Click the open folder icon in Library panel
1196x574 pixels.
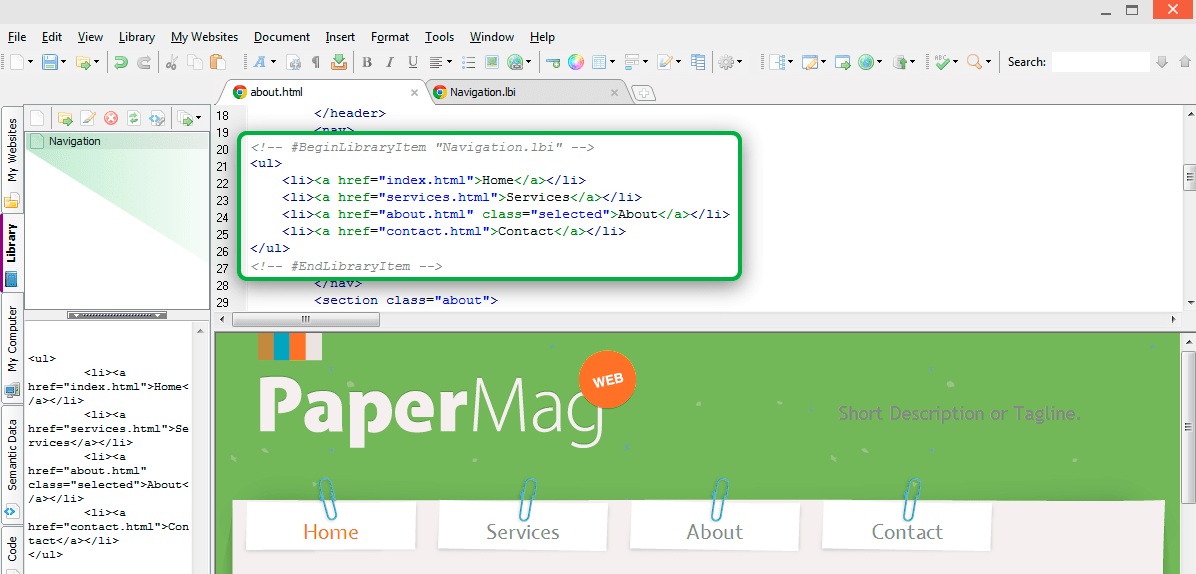tap(66, 118)
